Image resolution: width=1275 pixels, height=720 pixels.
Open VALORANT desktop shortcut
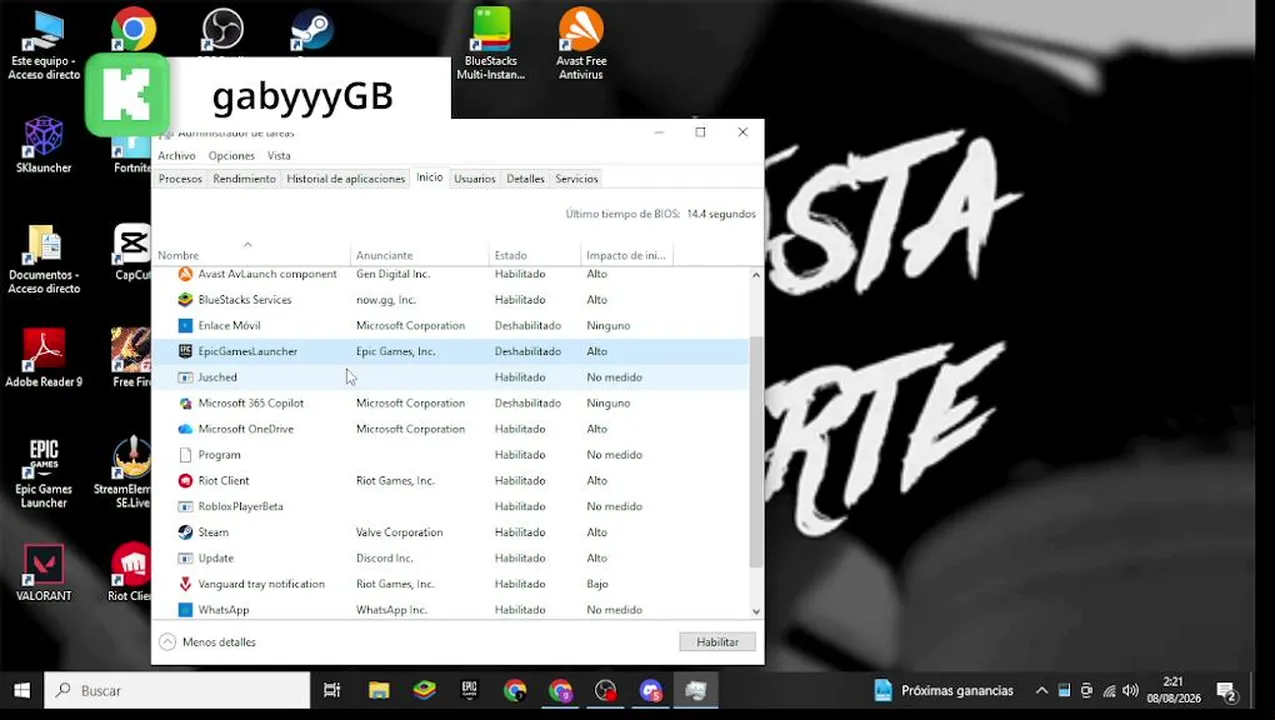(x=44, y=573)
